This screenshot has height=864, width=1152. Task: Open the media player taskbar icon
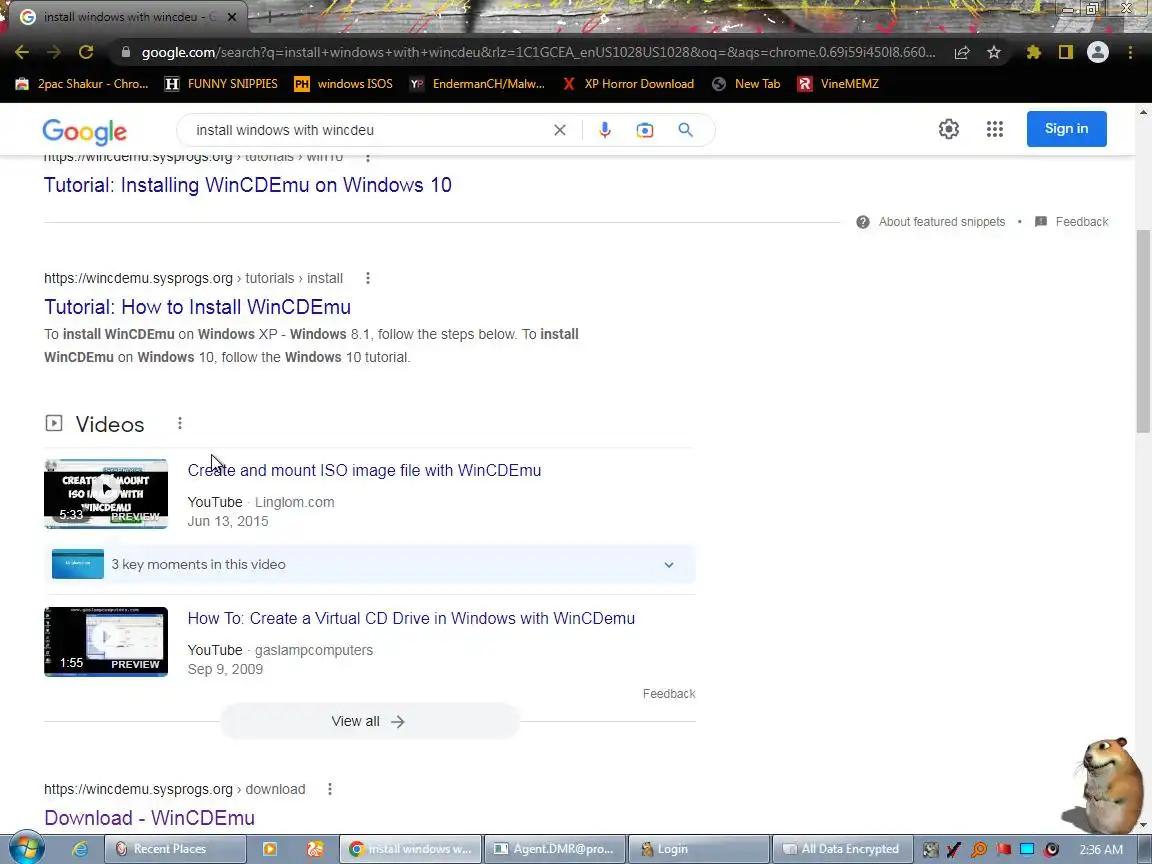pos(270,849)
